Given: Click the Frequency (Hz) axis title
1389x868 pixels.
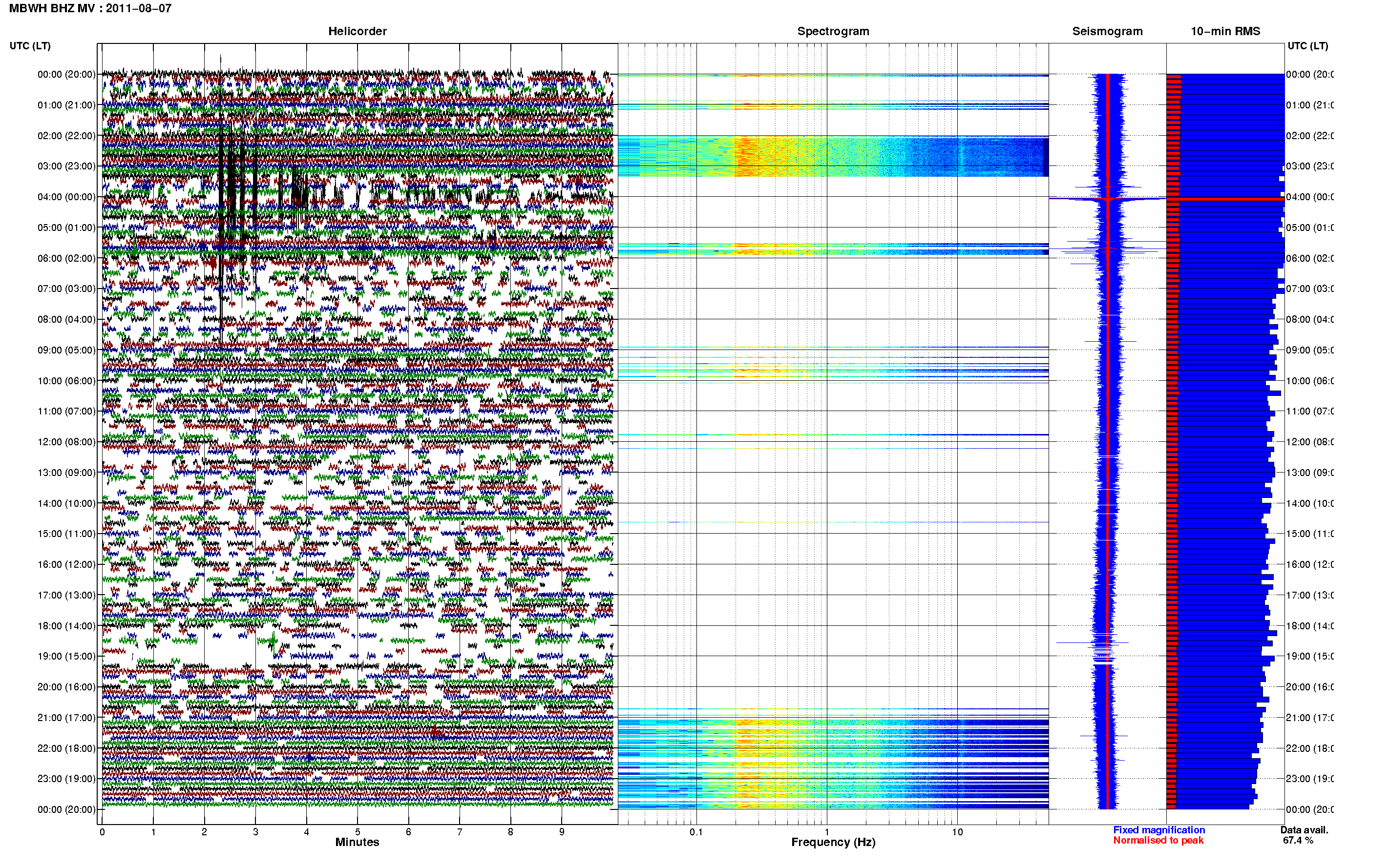Looking at the screenshot, I should coord(833,842).
